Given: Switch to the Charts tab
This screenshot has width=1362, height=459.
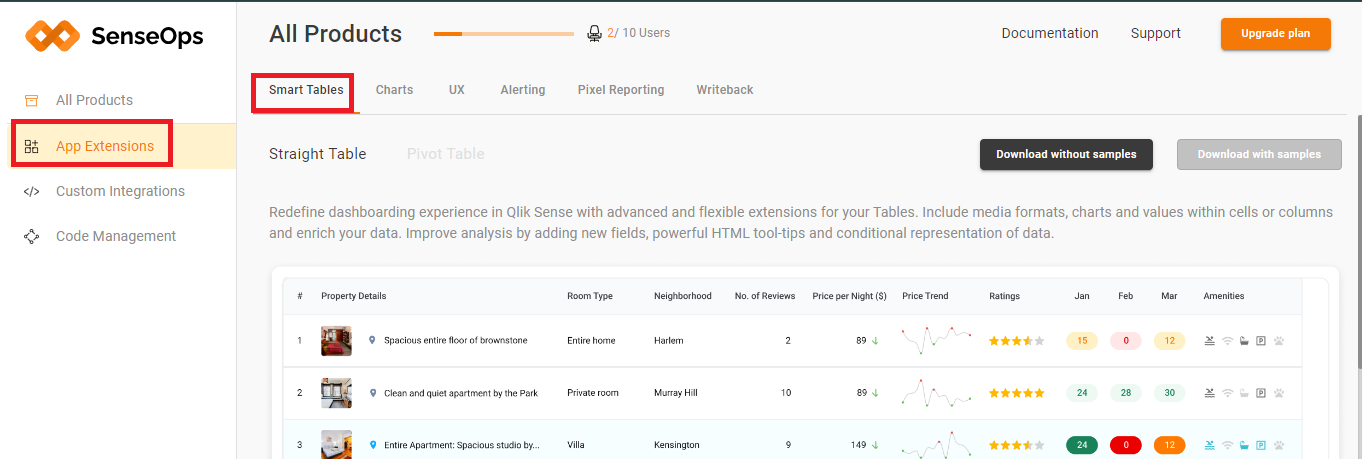Looking at the screenshot, I should tap(394, 90).
